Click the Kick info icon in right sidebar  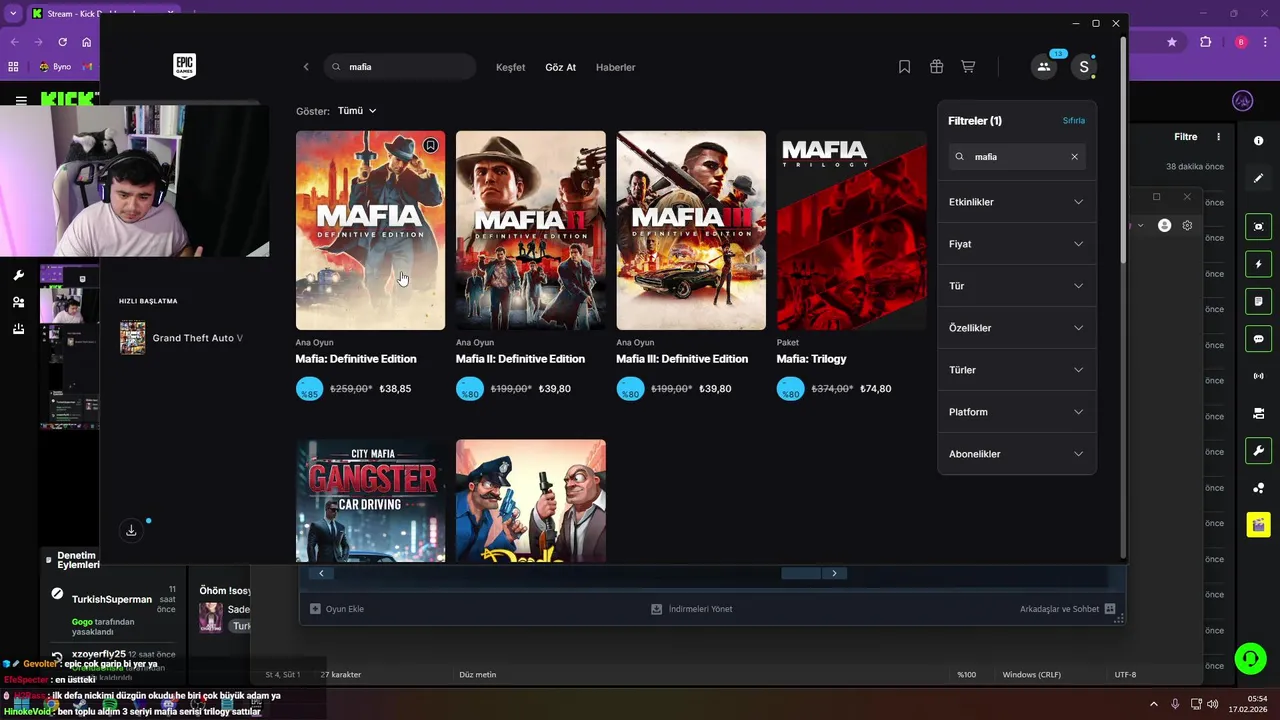(1258, 141)
